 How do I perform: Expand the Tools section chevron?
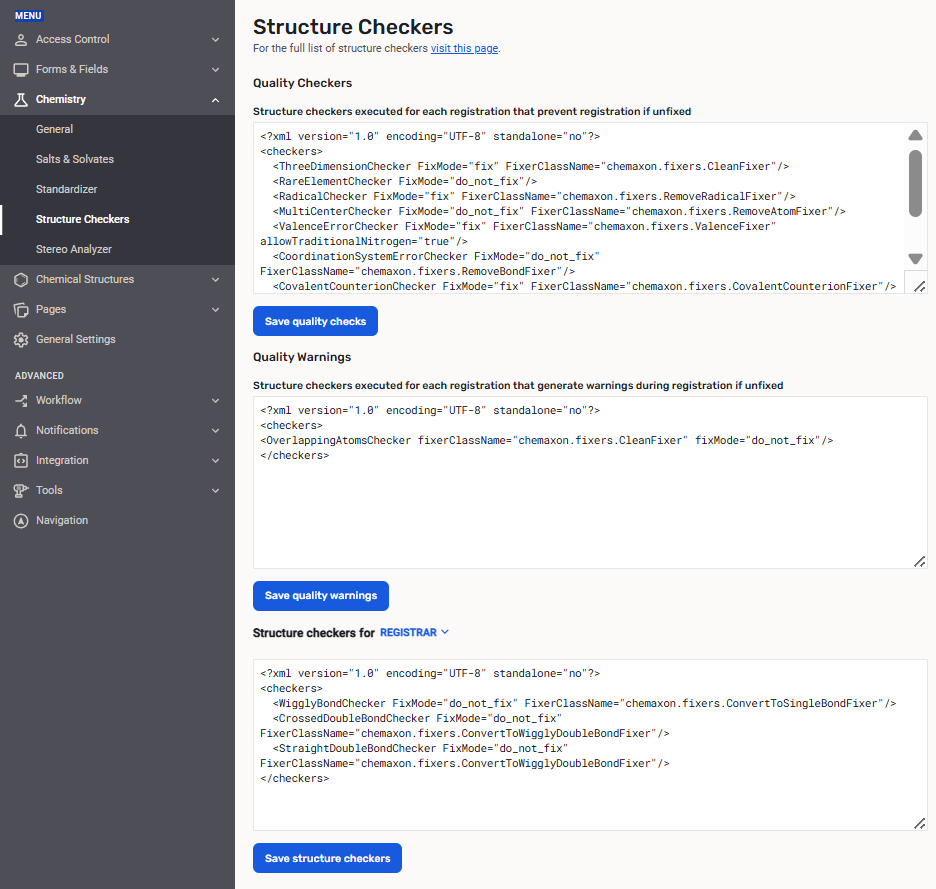pos(215,491)
